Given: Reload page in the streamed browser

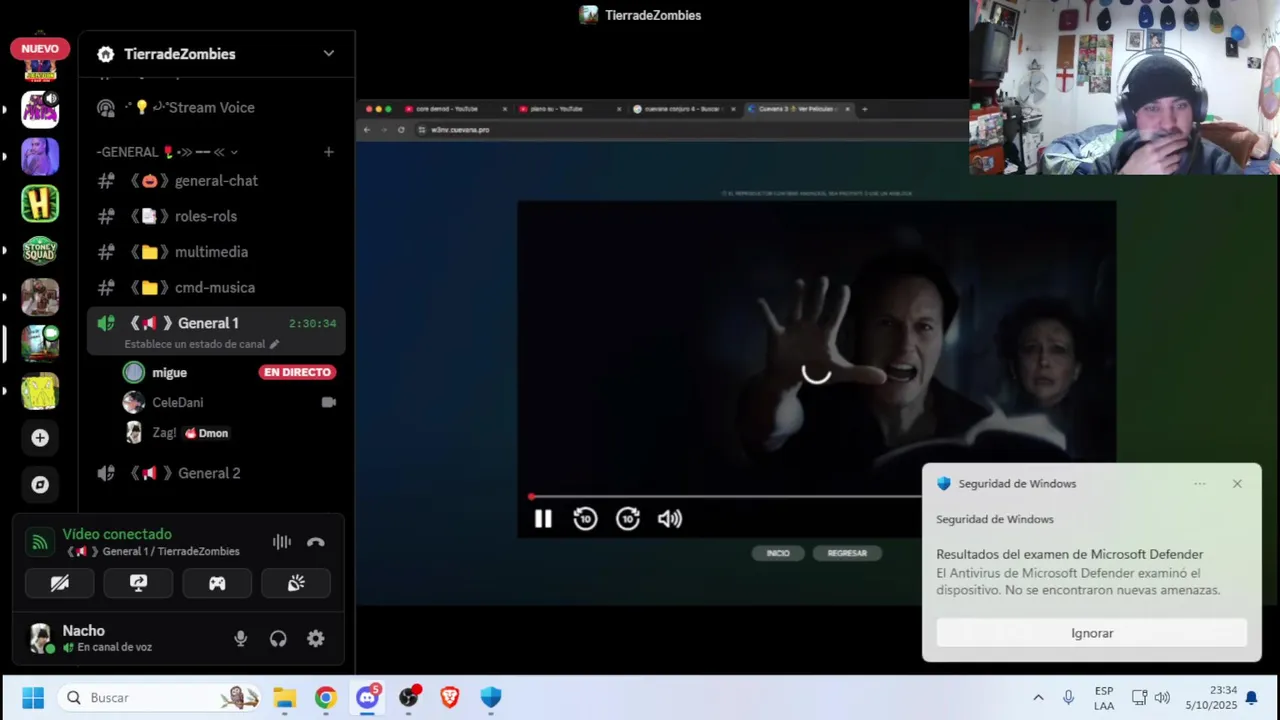Looking at the screenshot, I should (x=401, y=129).
